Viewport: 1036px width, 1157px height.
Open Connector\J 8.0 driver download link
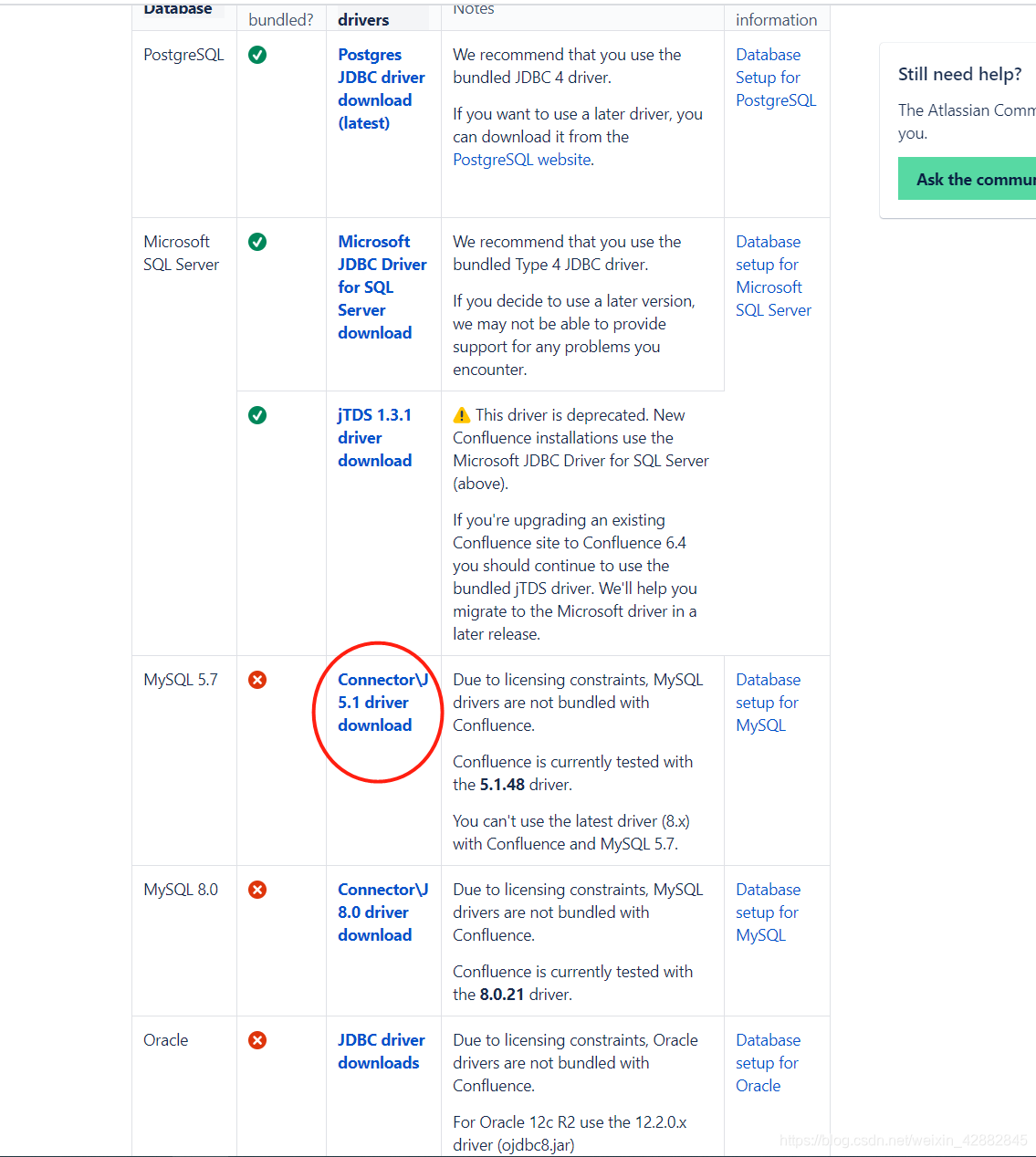point(382,912)
